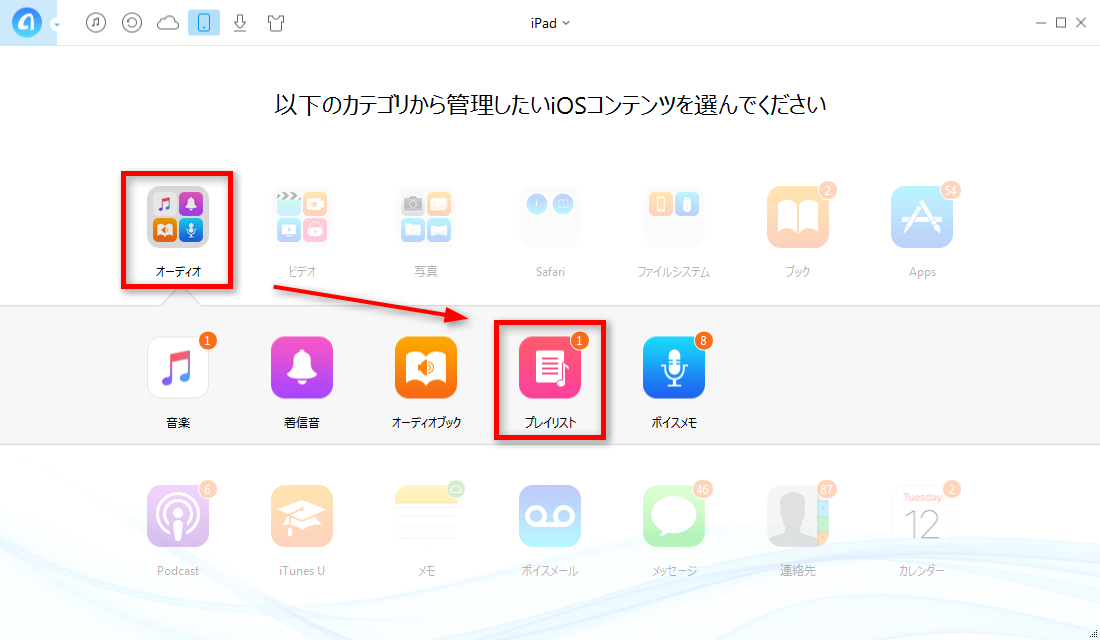Viewport: 1100px width, 640px height.
Task: Open the ファイルシステム category
Action: [x=673, y=218]
